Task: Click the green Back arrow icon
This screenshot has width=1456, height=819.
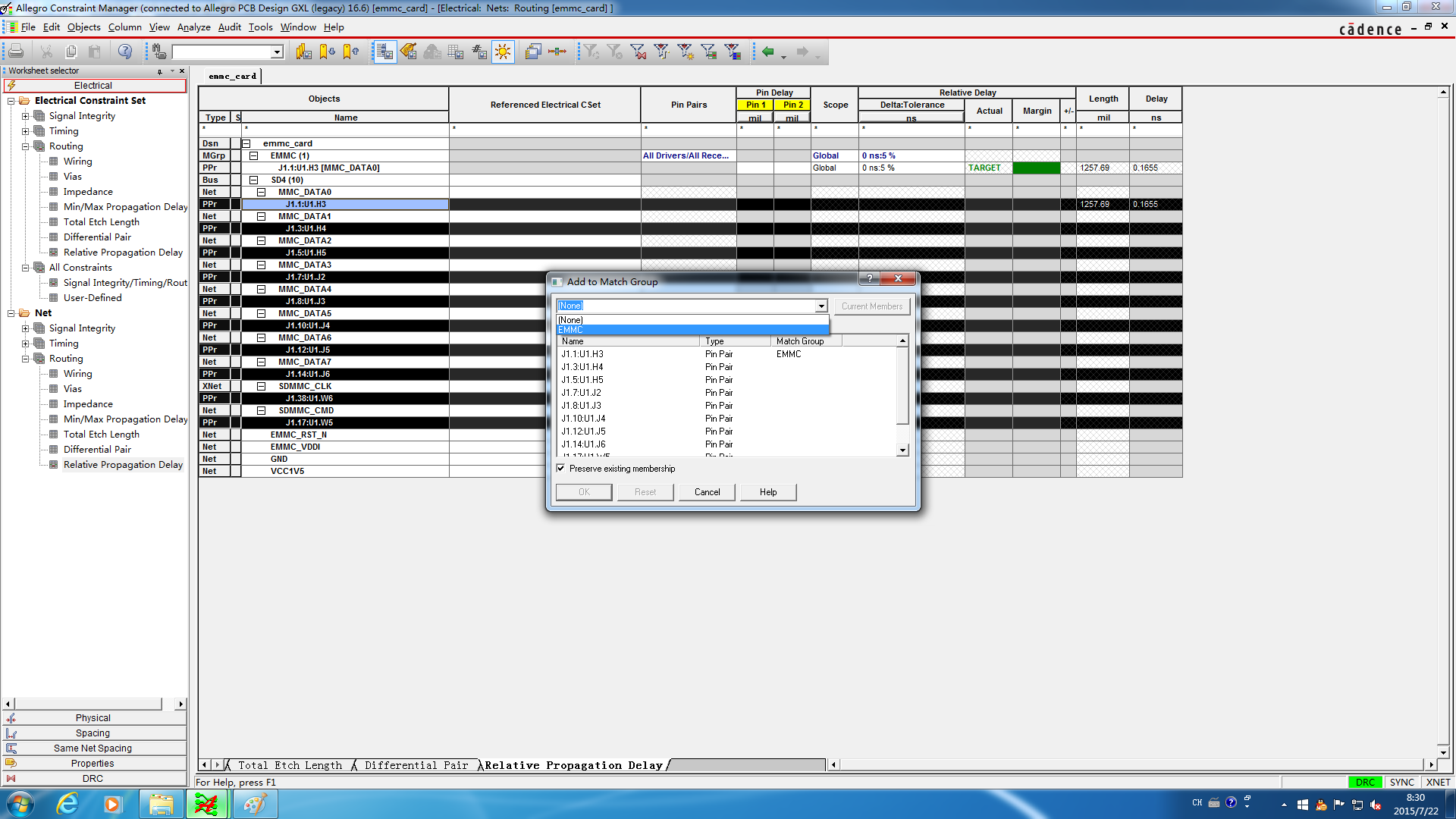Action: [x=768, y=52]
